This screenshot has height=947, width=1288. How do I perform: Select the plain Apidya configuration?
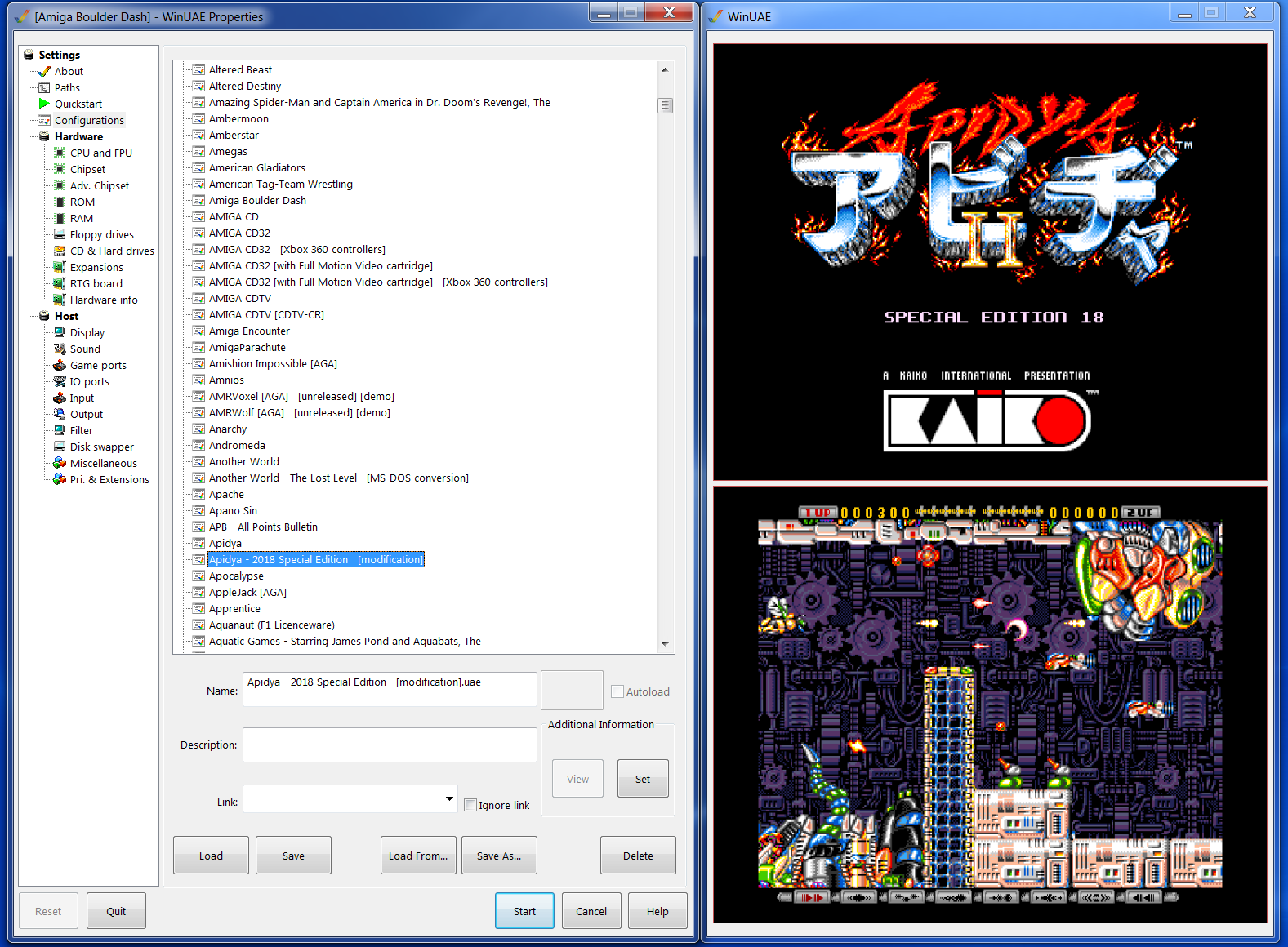click(x=225, y=543)
